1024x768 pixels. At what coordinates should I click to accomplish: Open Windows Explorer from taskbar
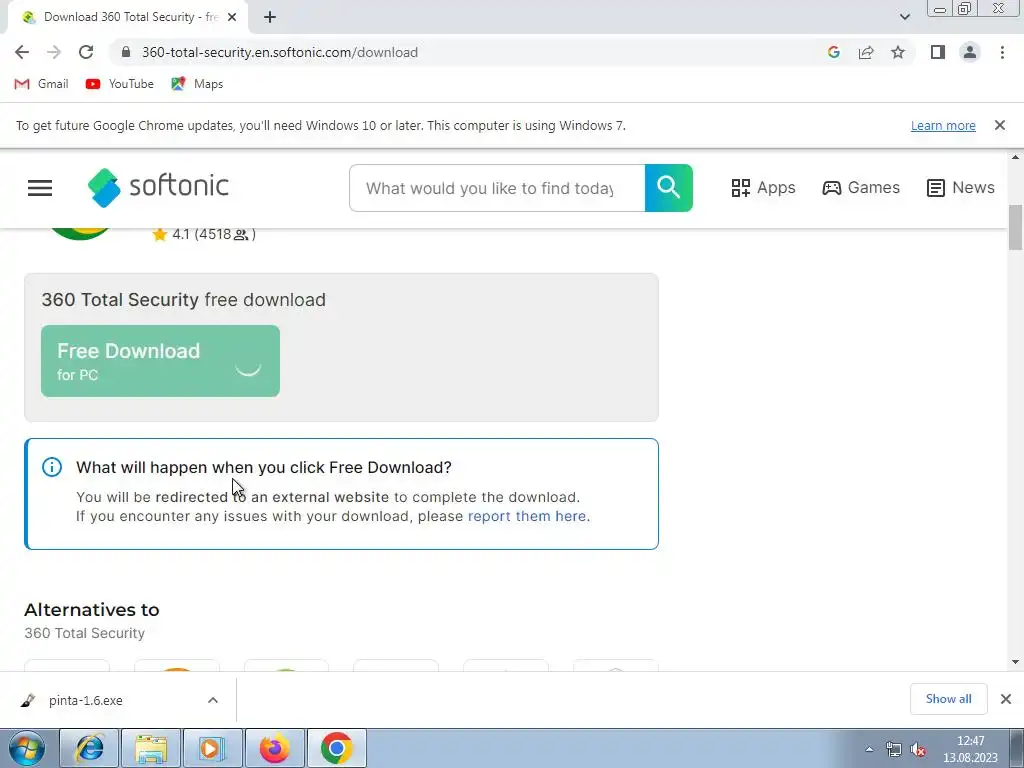click(151, 748)
